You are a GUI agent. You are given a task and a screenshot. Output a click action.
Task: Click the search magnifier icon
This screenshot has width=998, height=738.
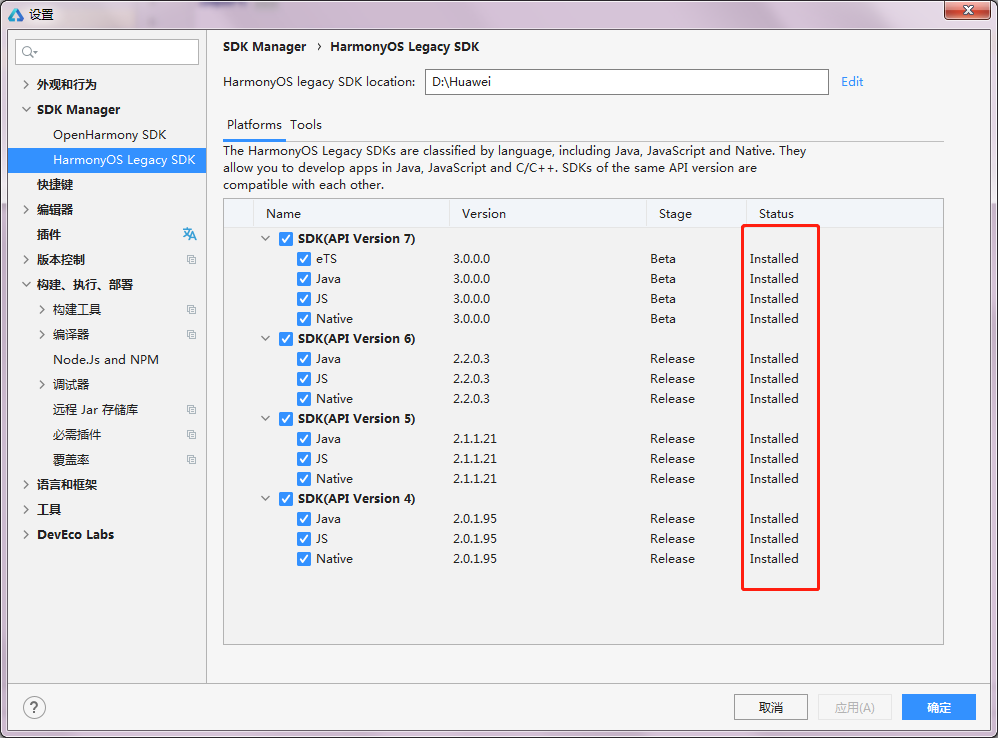[29, 52]
